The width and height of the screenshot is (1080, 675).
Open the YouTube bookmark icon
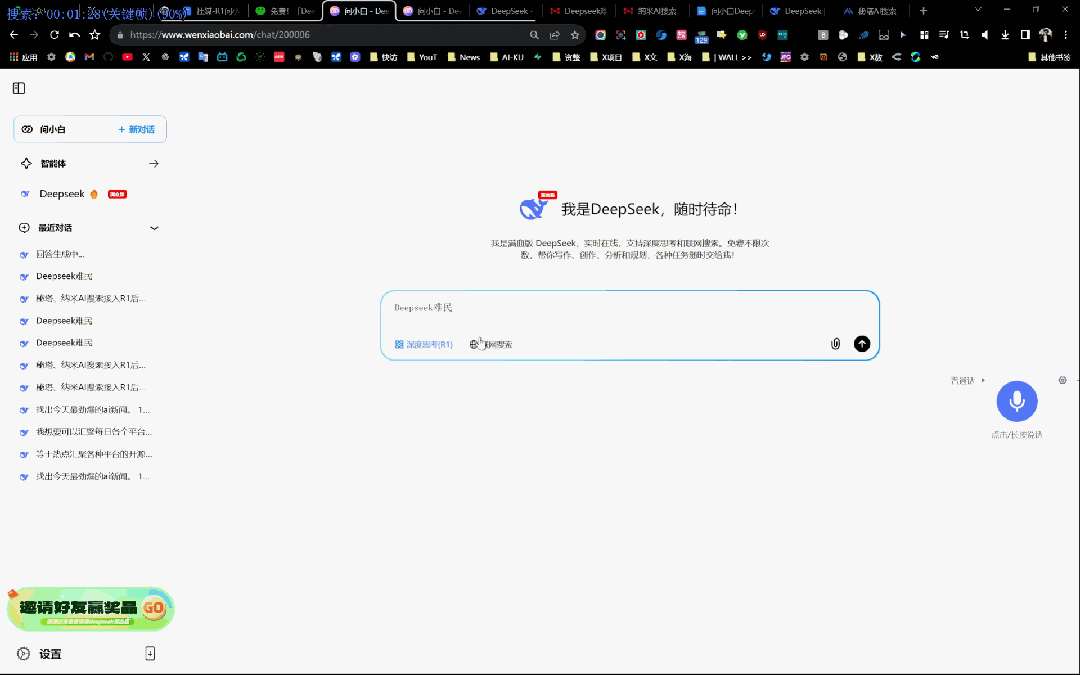pyautogui.click(x=127, y=57)
